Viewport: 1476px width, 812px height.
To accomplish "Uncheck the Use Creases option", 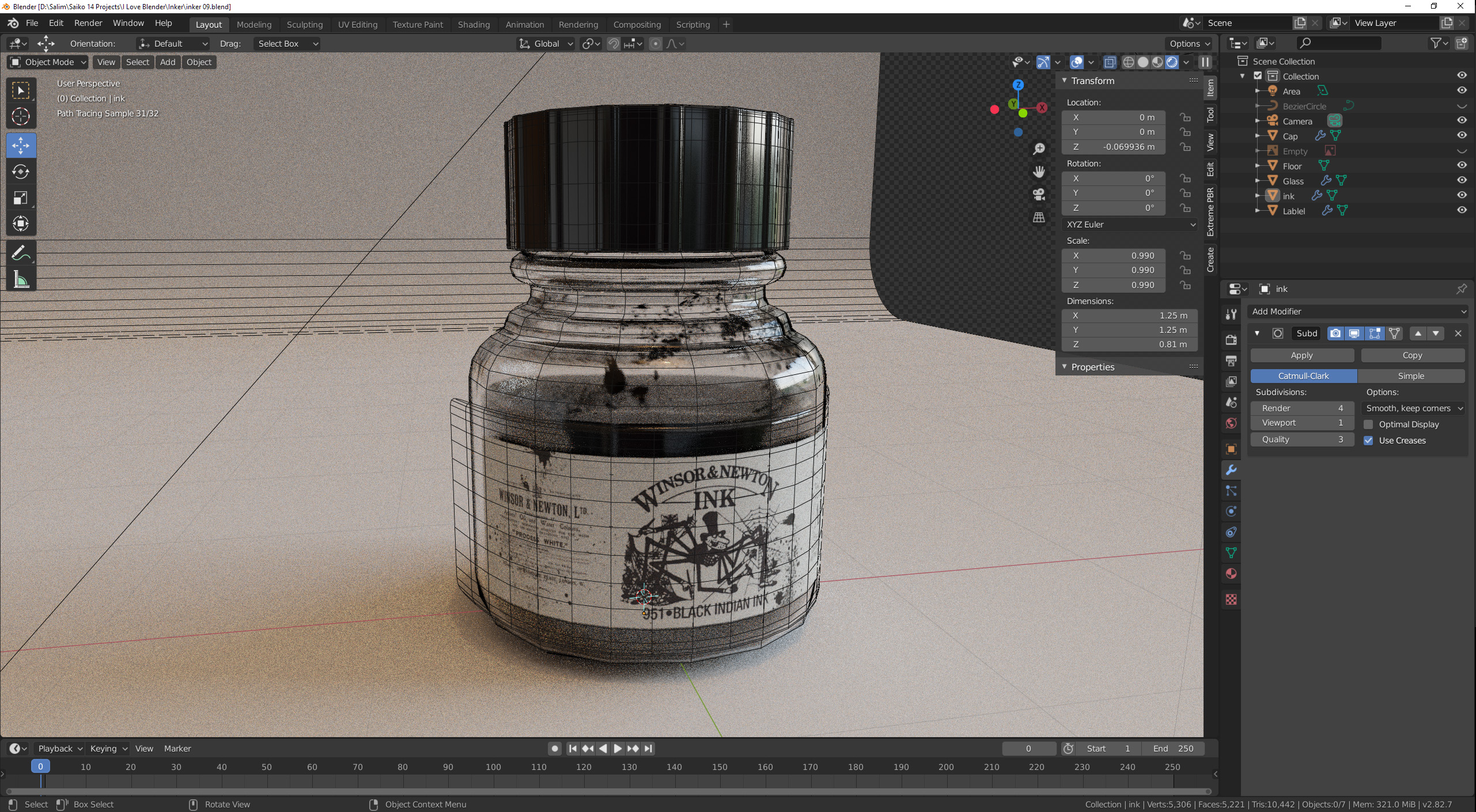I will click(1368, 441).
